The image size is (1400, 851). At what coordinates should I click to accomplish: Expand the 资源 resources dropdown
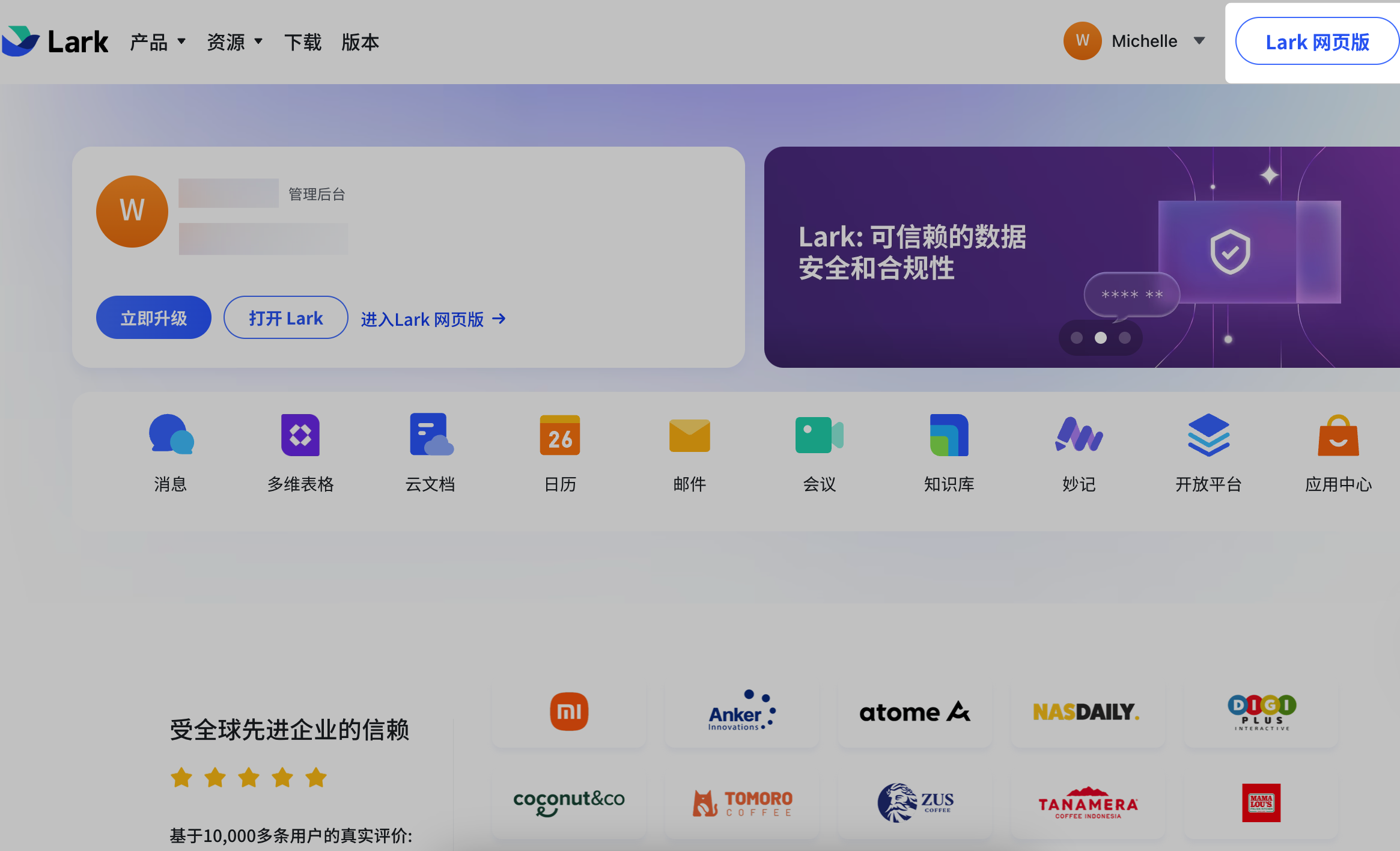[x=235, y=42]
